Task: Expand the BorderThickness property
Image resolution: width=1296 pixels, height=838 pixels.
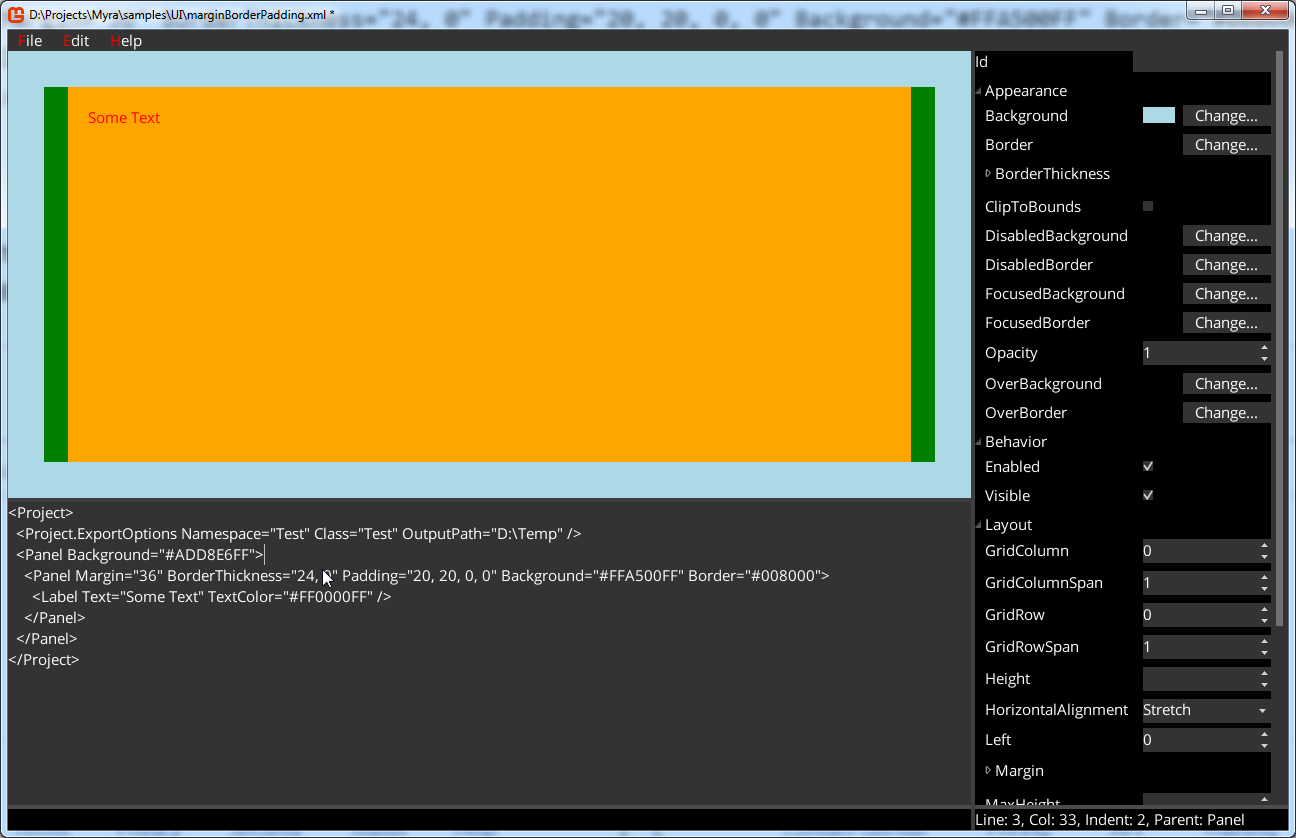Action: tap(989, 174)
